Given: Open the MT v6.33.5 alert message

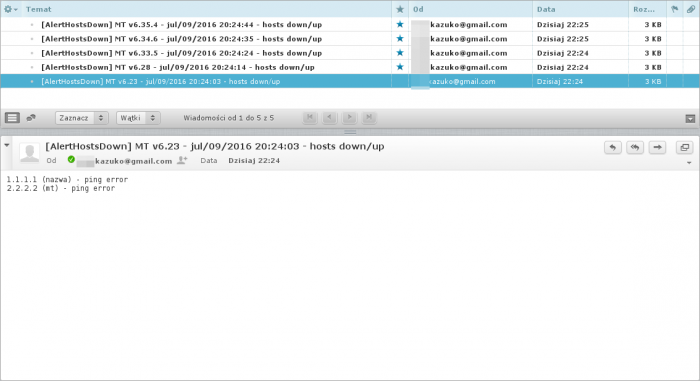Looking at the screenshot, I should 181,53.
